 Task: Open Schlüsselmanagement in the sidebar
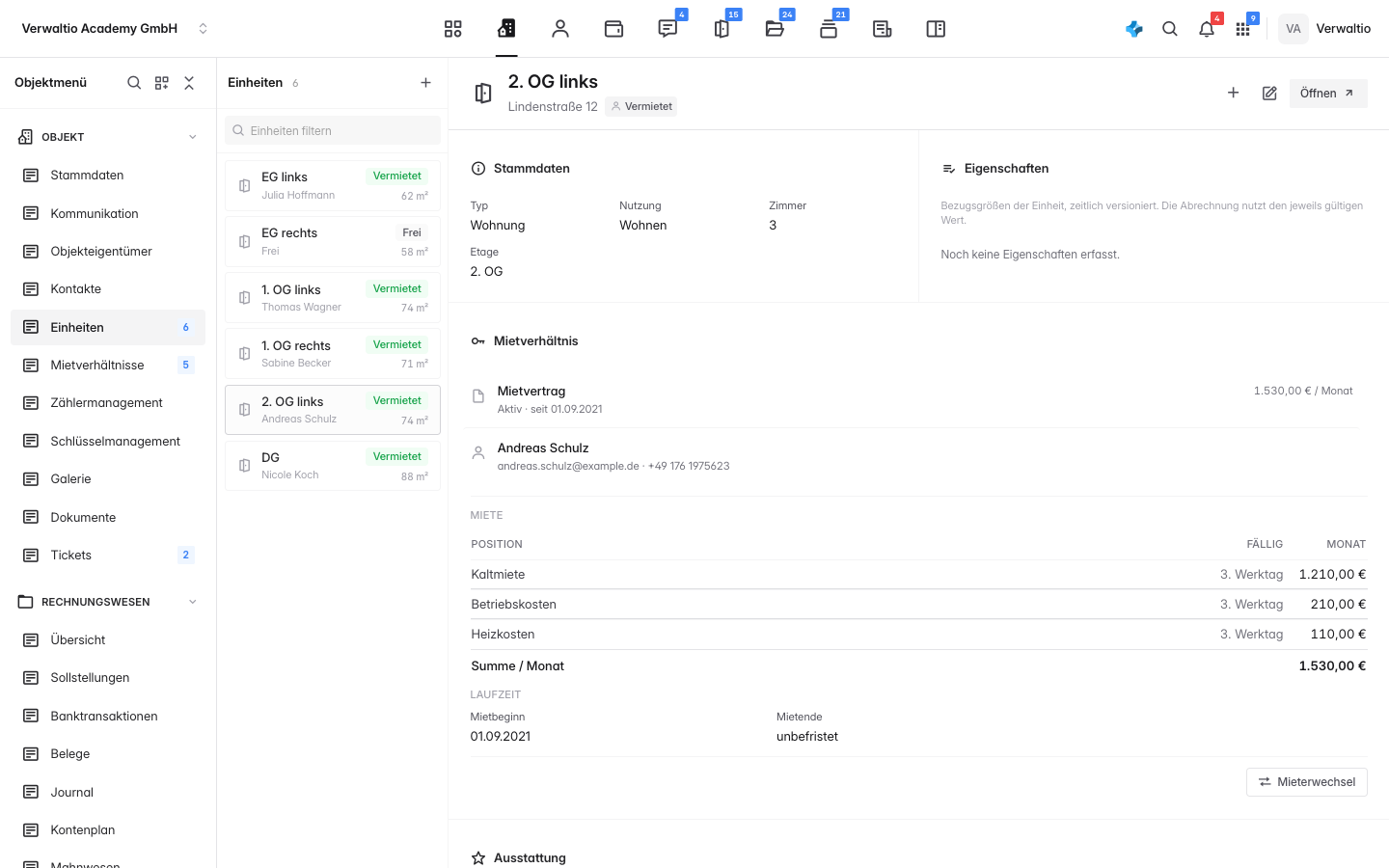pos(108,441)
